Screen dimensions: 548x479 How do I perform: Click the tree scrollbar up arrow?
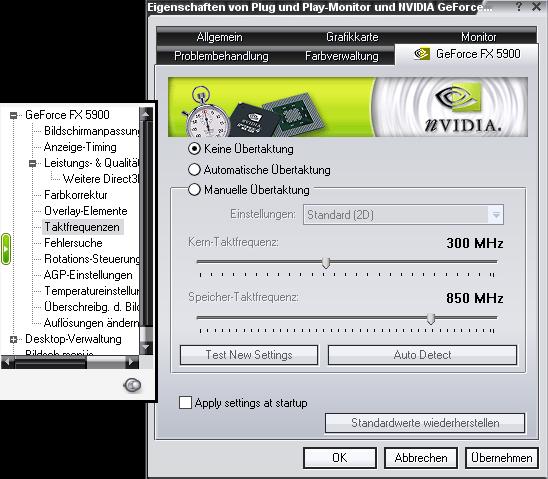point(146,114)
